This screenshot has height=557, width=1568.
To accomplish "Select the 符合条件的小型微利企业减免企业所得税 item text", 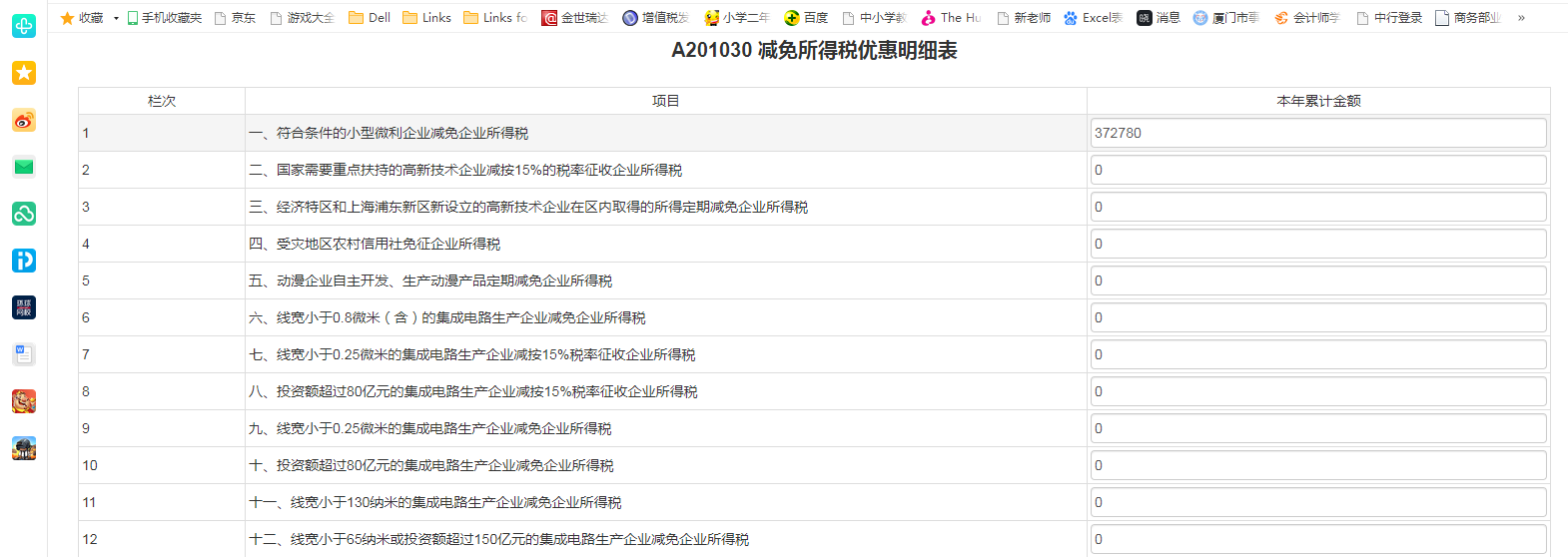I will (389, 133).
